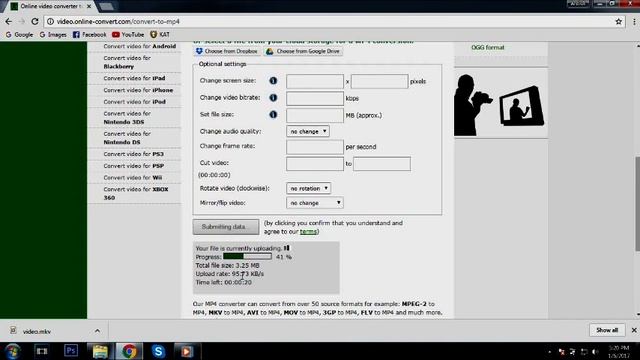Open Convert video for iPod

point(134,102)
